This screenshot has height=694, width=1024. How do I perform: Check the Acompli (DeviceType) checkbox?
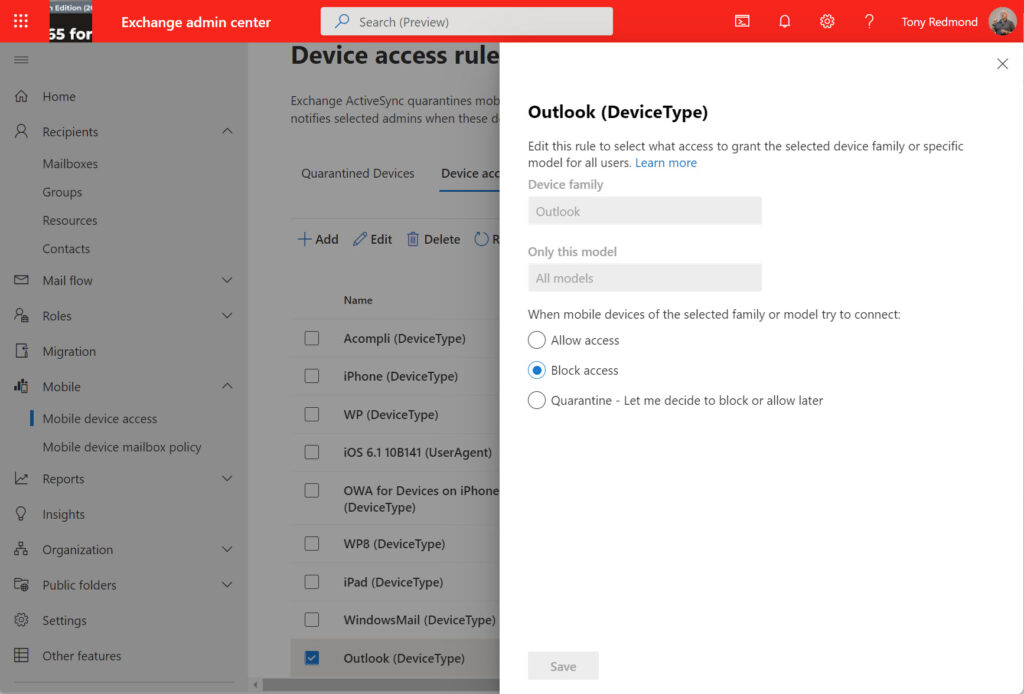(x=312, y=338)
